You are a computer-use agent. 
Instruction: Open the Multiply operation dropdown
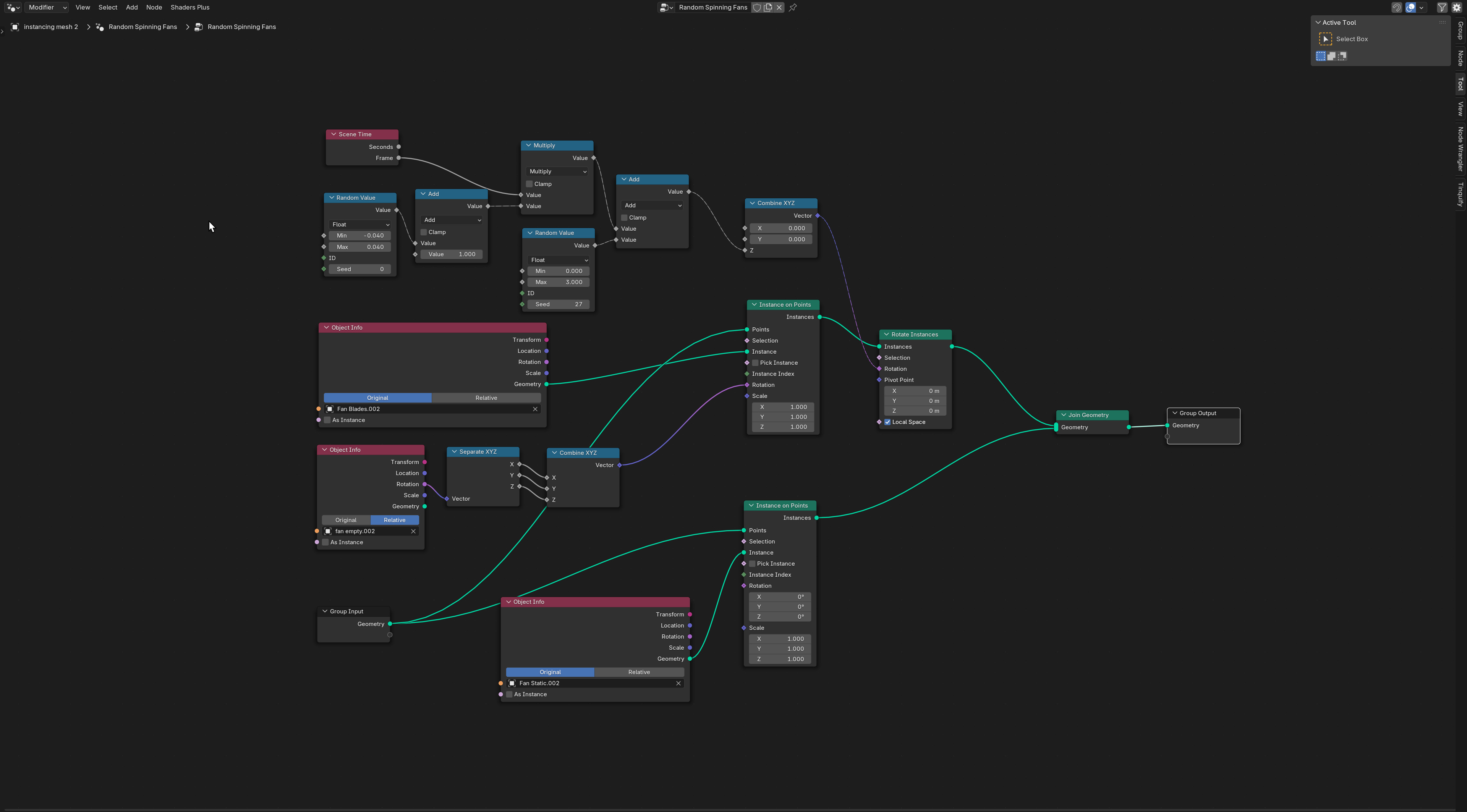click(557, 171)
